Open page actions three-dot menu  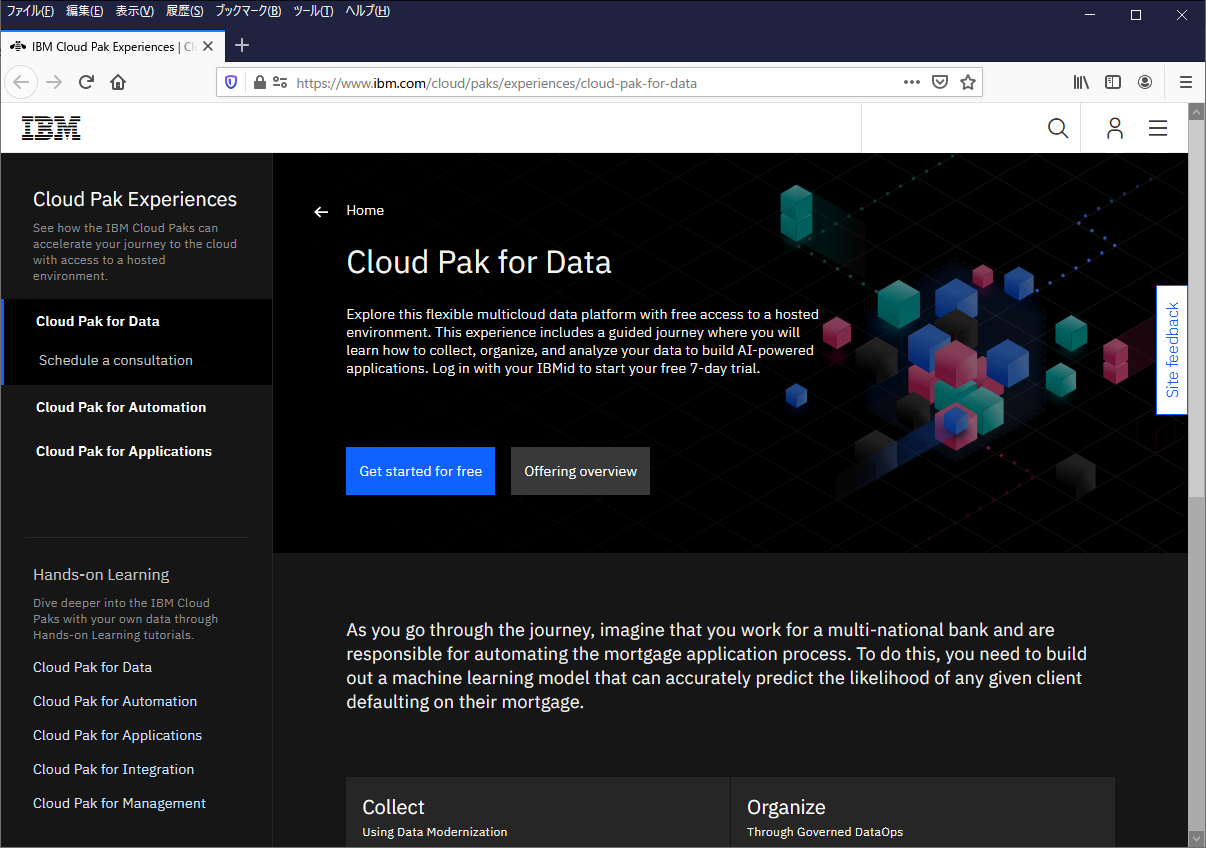tap(911, 83)
